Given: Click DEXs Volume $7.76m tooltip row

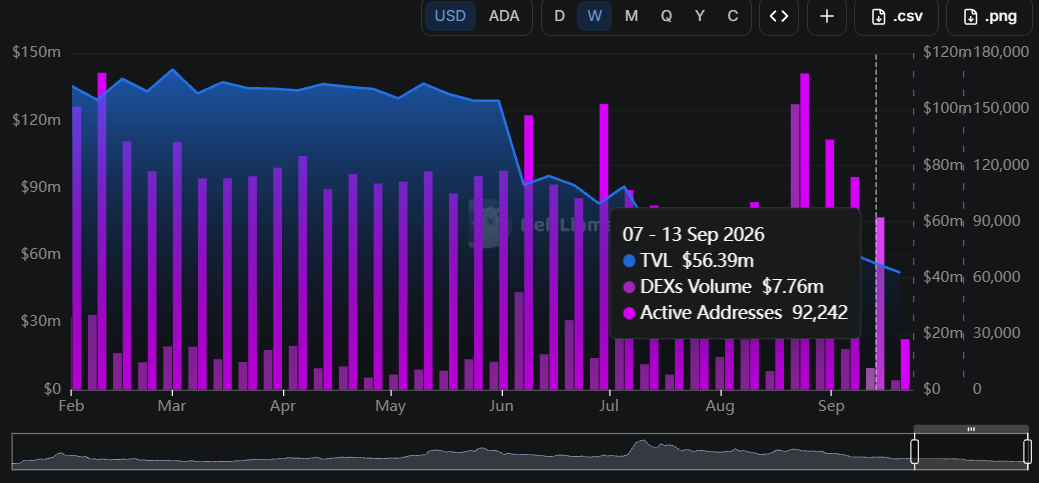Looking at the screenshot, I should click(x=723, y=287).
